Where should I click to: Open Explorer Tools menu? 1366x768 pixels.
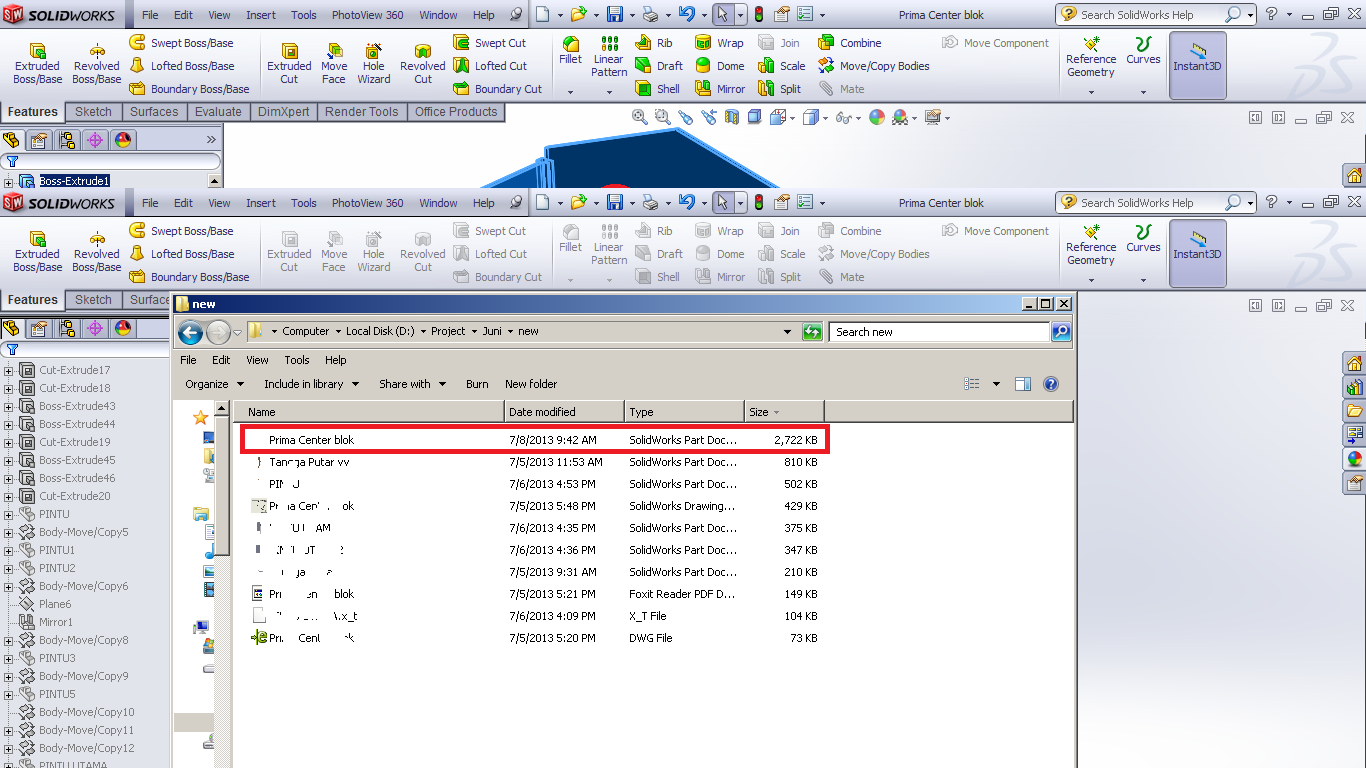[x=297, y=360]
